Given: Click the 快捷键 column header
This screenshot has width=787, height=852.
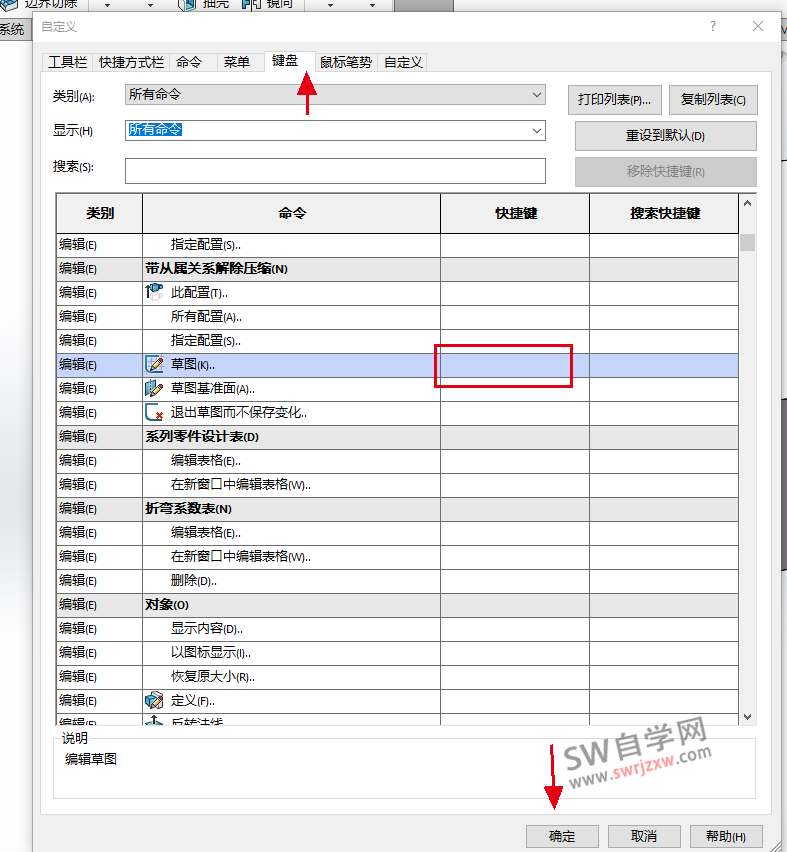Looking at the screenshot, I should click(x=515, y=213).
